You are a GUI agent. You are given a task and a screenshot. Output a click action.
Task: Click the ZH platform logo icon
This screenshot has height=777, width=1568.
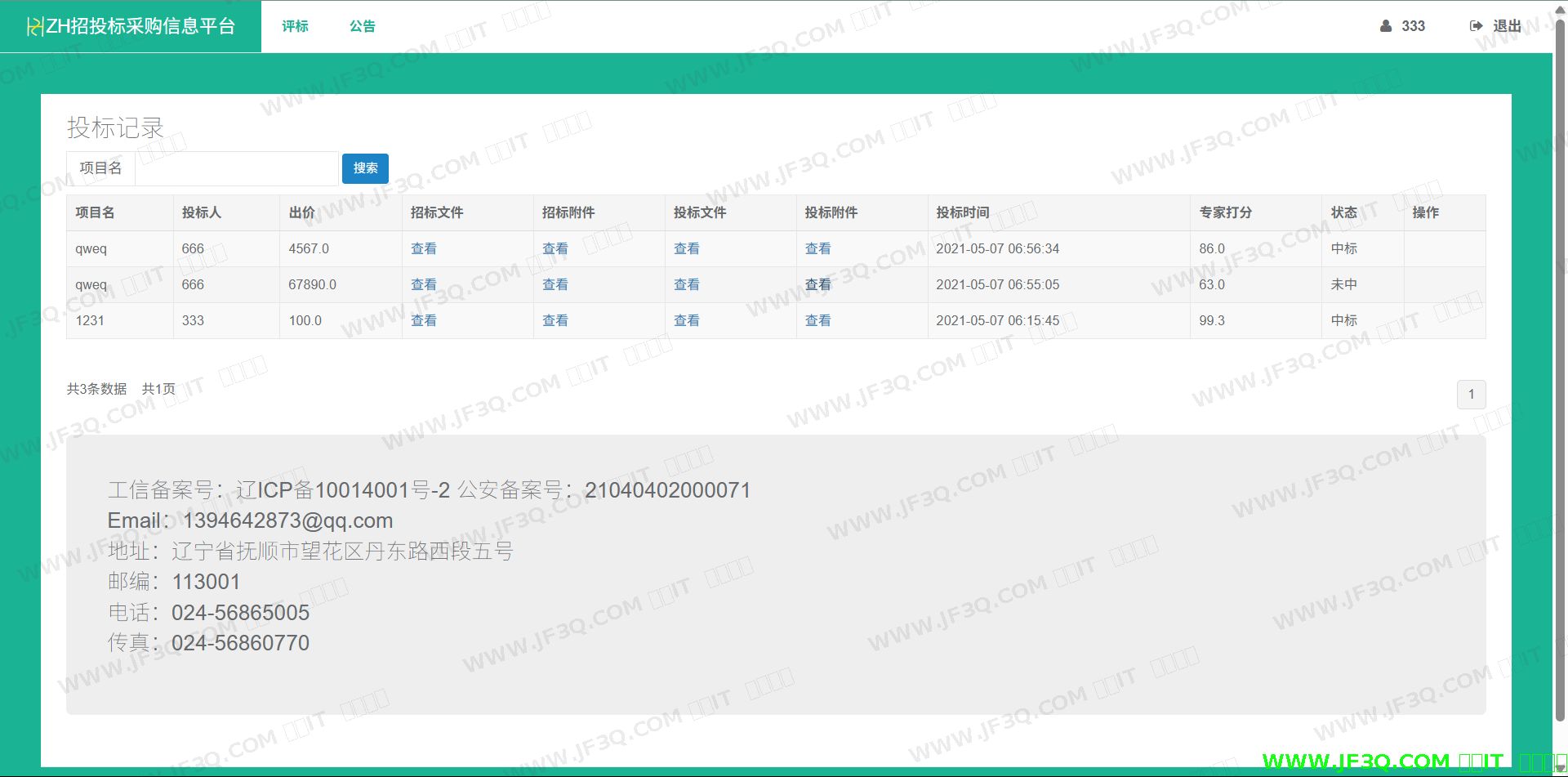pos(34,27)
